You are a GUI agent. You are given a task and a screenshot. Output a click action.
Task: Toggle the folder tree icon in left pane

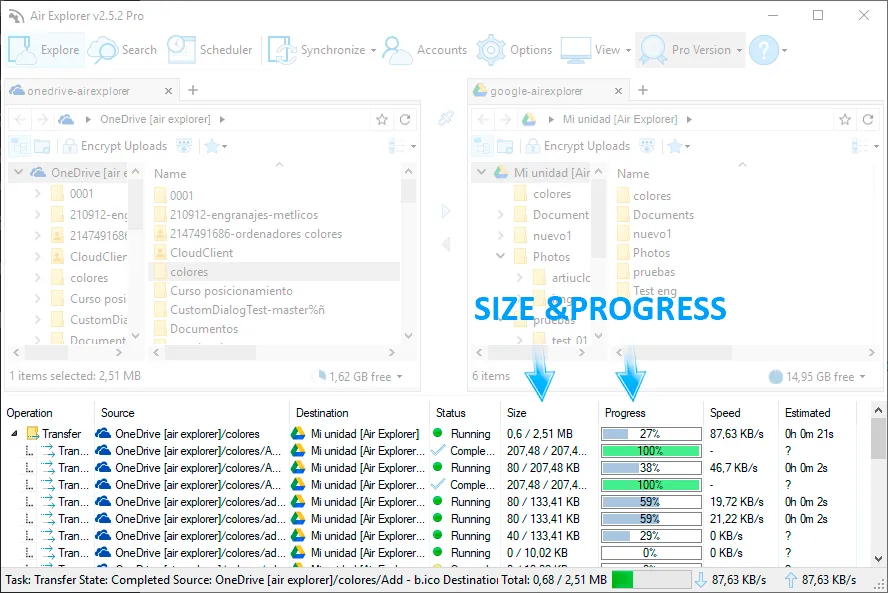click(x=19, y=146)
